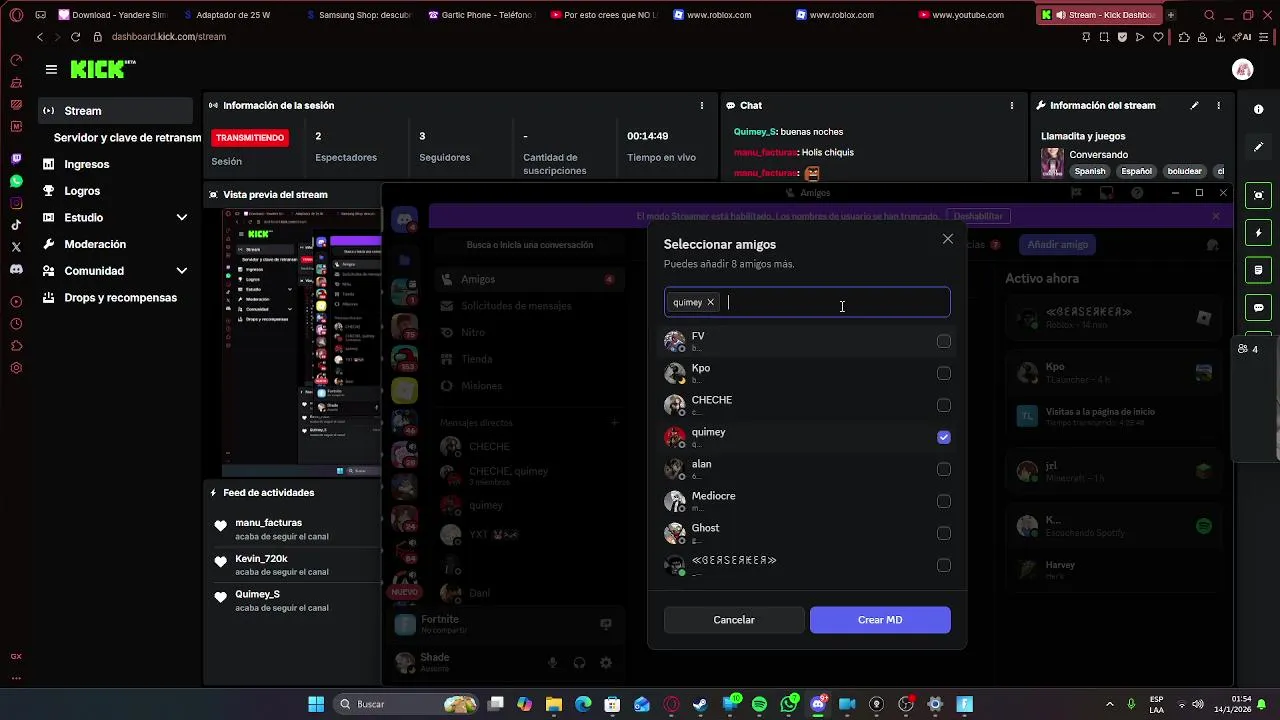This screenshot has width=1280, height=720.
Task: Expand the Comunidad submenu
Action: (182, 271)
